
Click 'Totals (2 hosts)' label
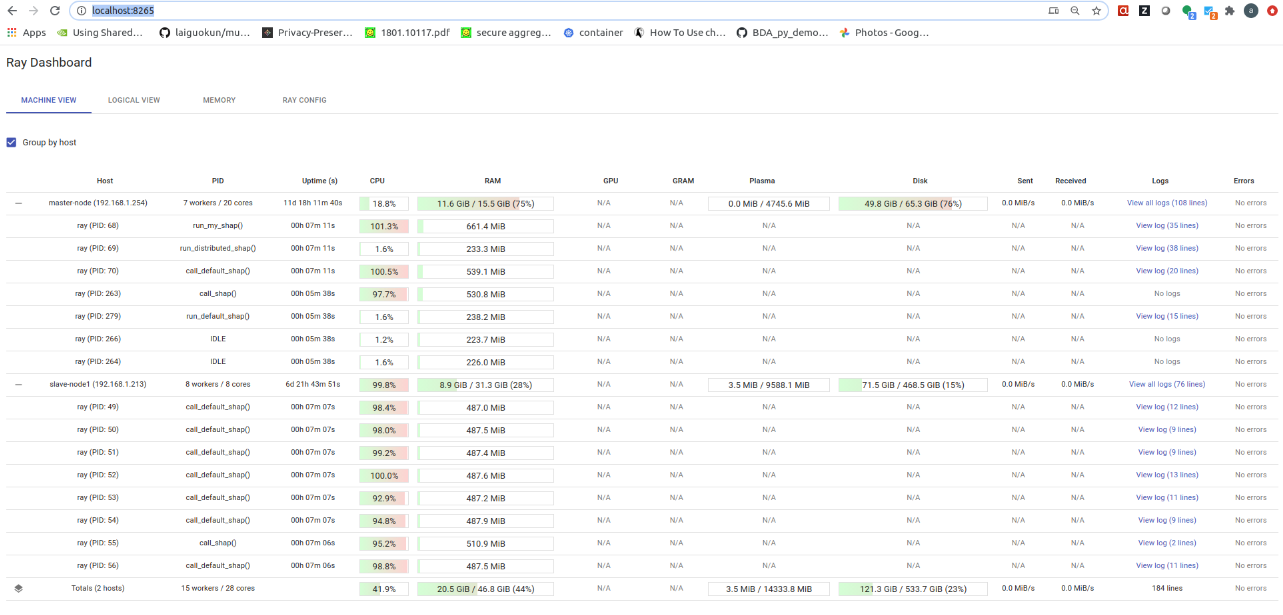pos(97,588)
